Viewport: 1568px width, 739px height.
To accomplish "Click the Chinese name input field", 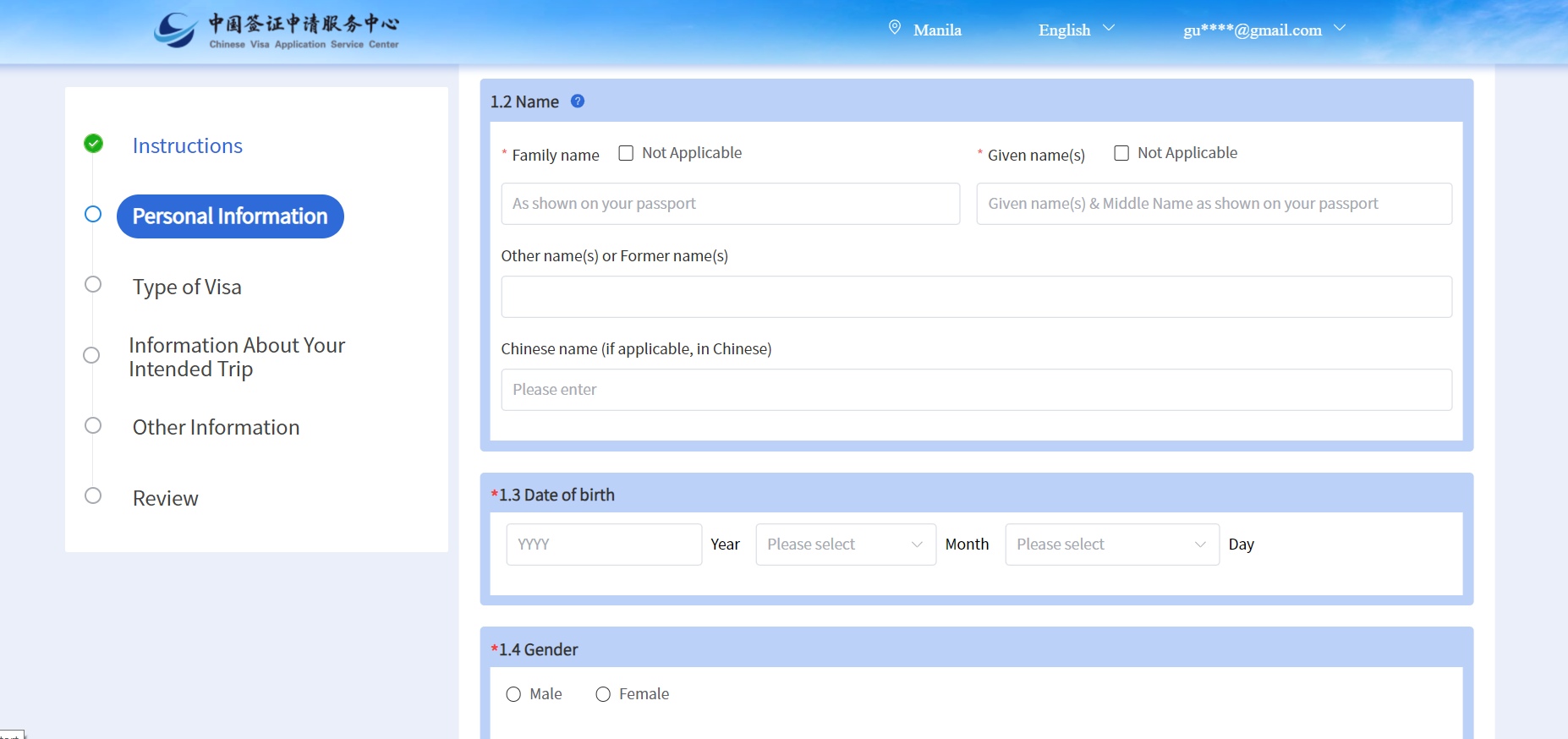I will point(977,390).
